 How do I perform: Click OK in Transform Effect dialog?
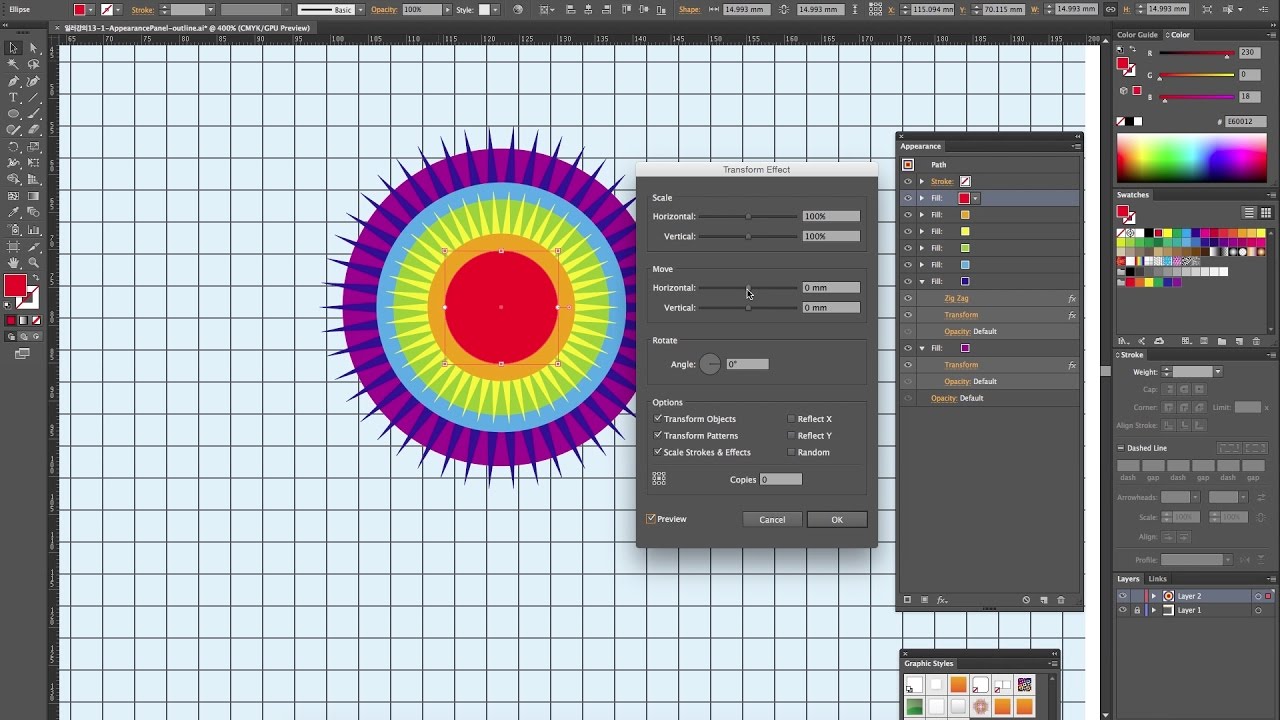pos(837,519)
